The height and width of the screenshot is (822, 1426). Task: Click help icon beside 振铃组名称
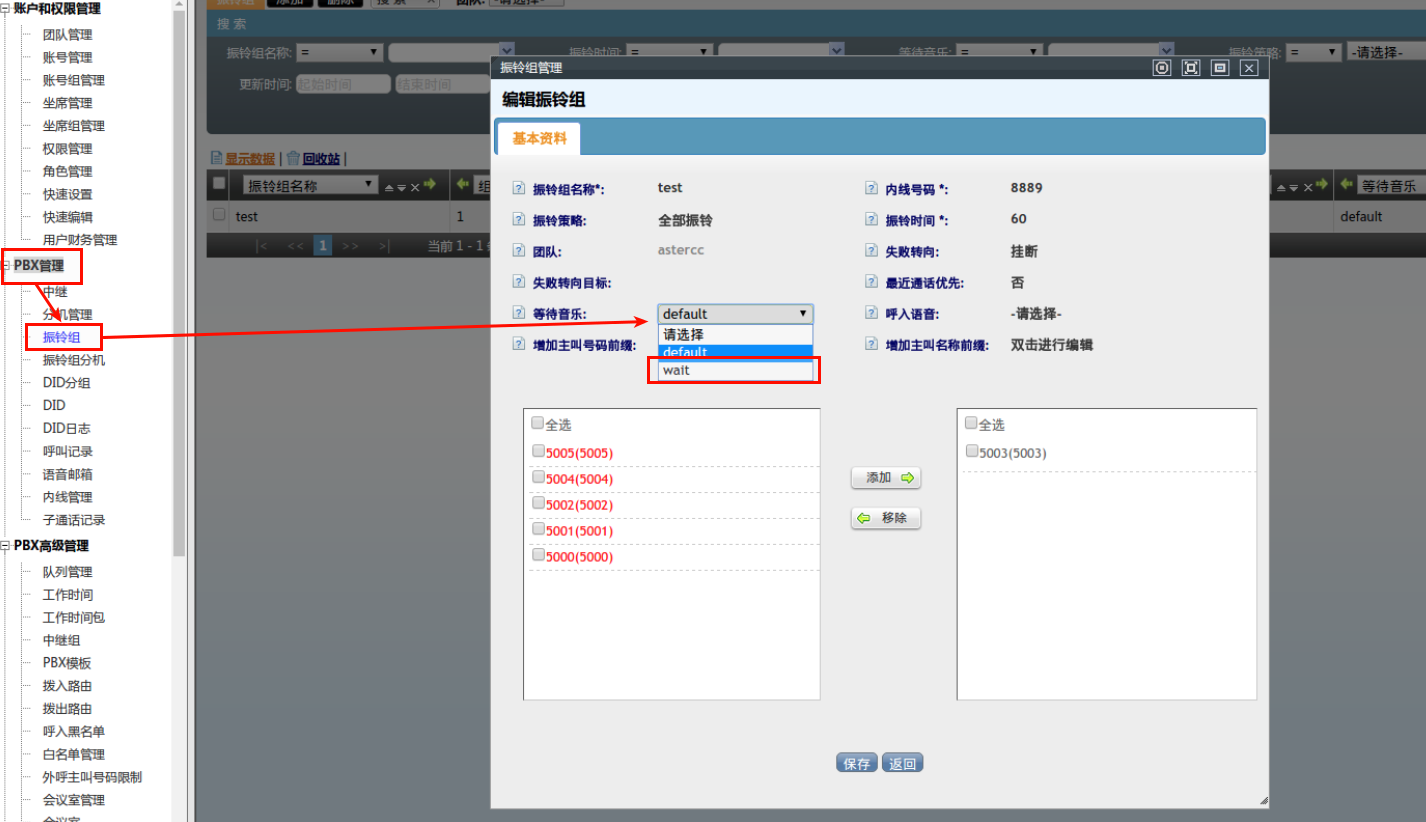tap(518, 189)
